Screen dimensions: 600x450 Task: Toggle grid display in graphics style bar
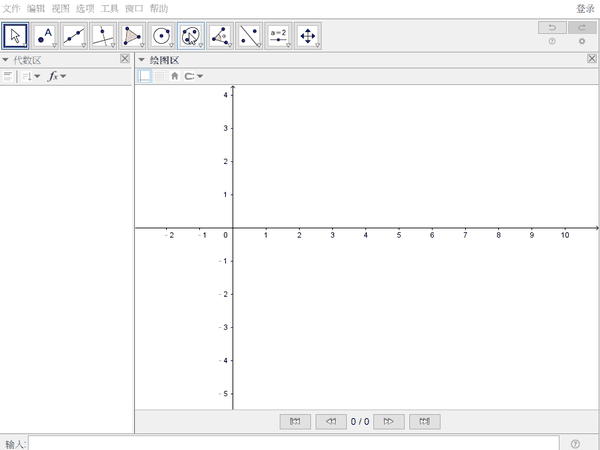point(160,76)
